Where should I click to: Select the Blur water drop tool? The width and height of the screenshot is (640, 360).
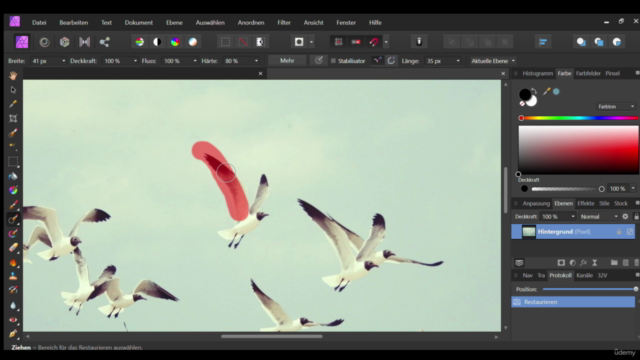13,305
